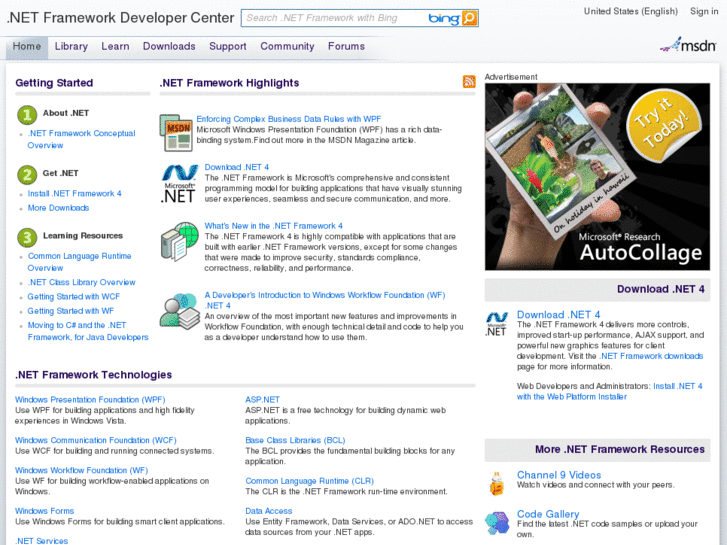Click the MSDN Magazine icon beside WPF article
Screen dimensions: 727x545
(x=176, y=133)
